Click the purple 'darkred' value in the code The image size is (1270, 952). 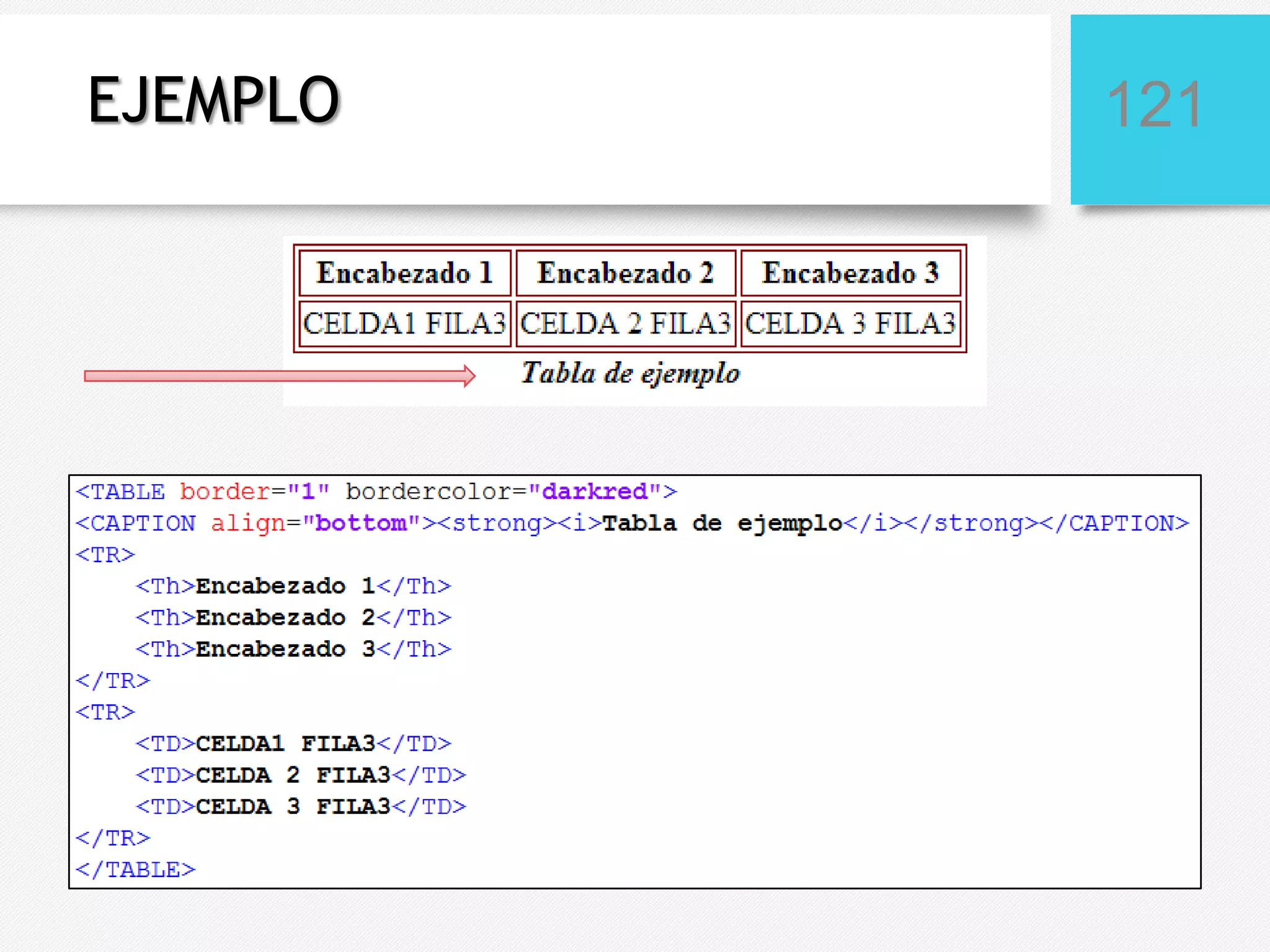click(x=595, y=491)
